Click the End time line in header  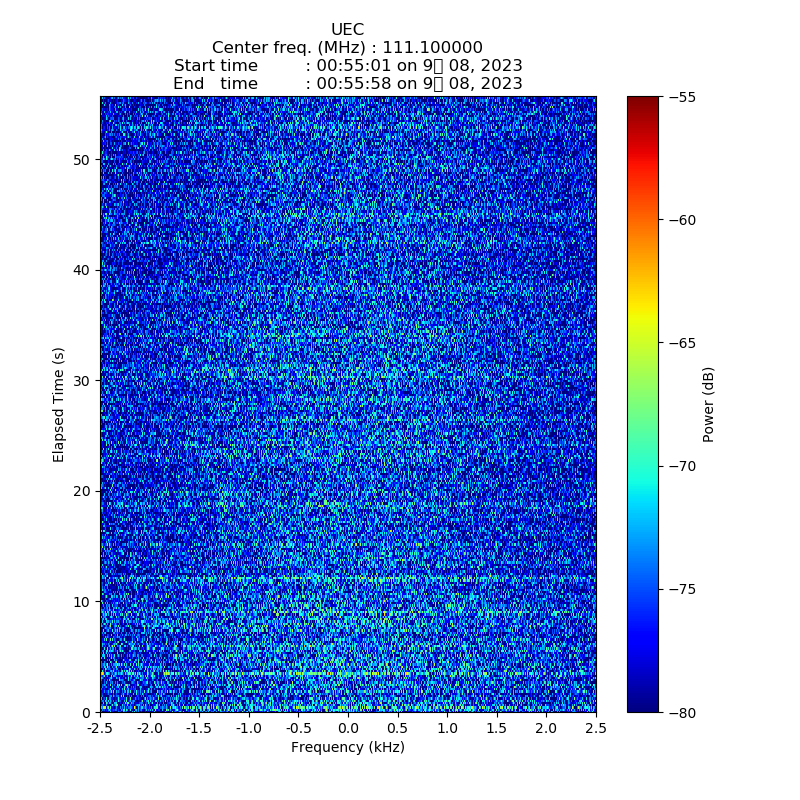tap(347, 84)
